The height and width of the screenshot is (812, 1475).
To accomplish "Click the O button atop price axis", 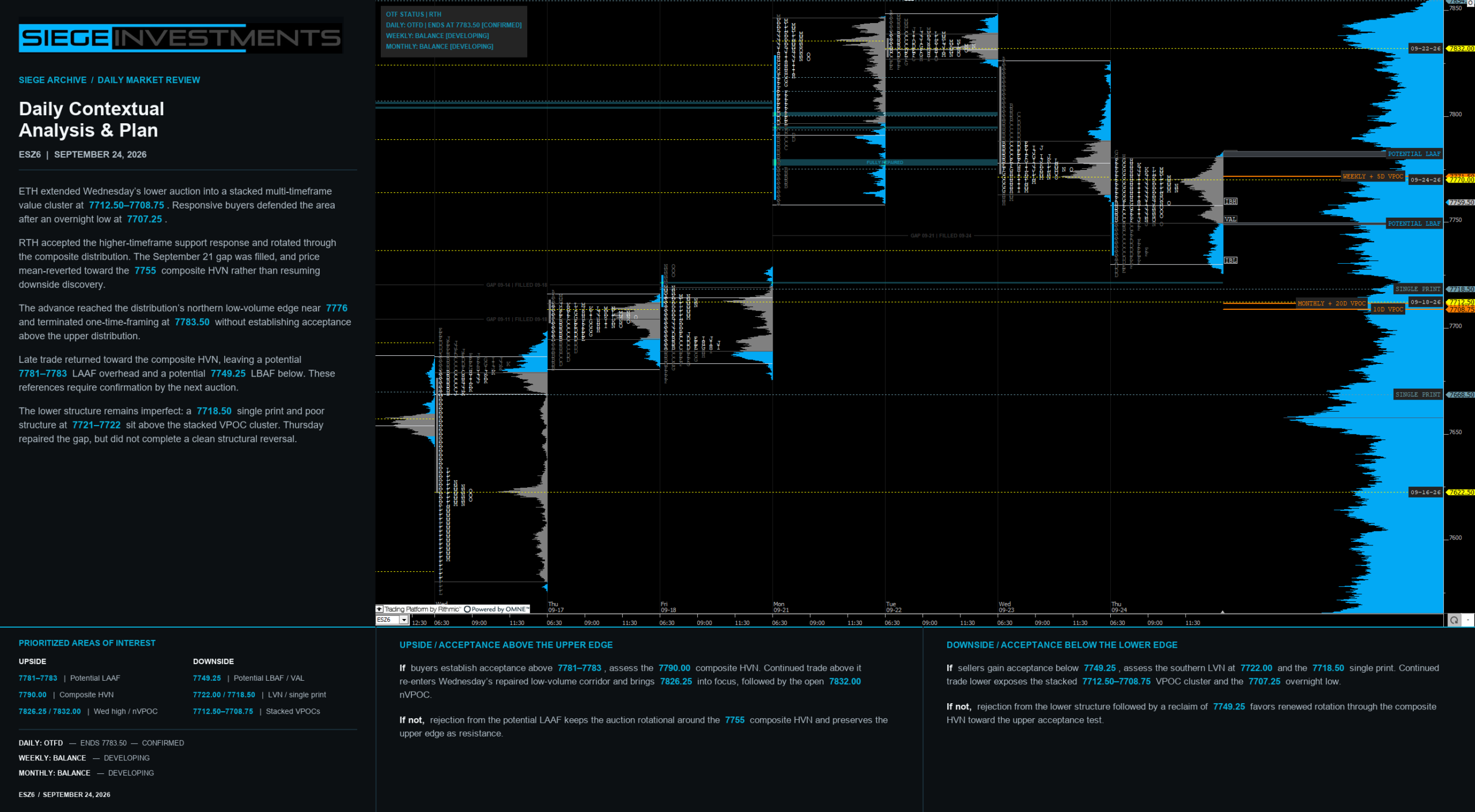I will pos(1470,3).
